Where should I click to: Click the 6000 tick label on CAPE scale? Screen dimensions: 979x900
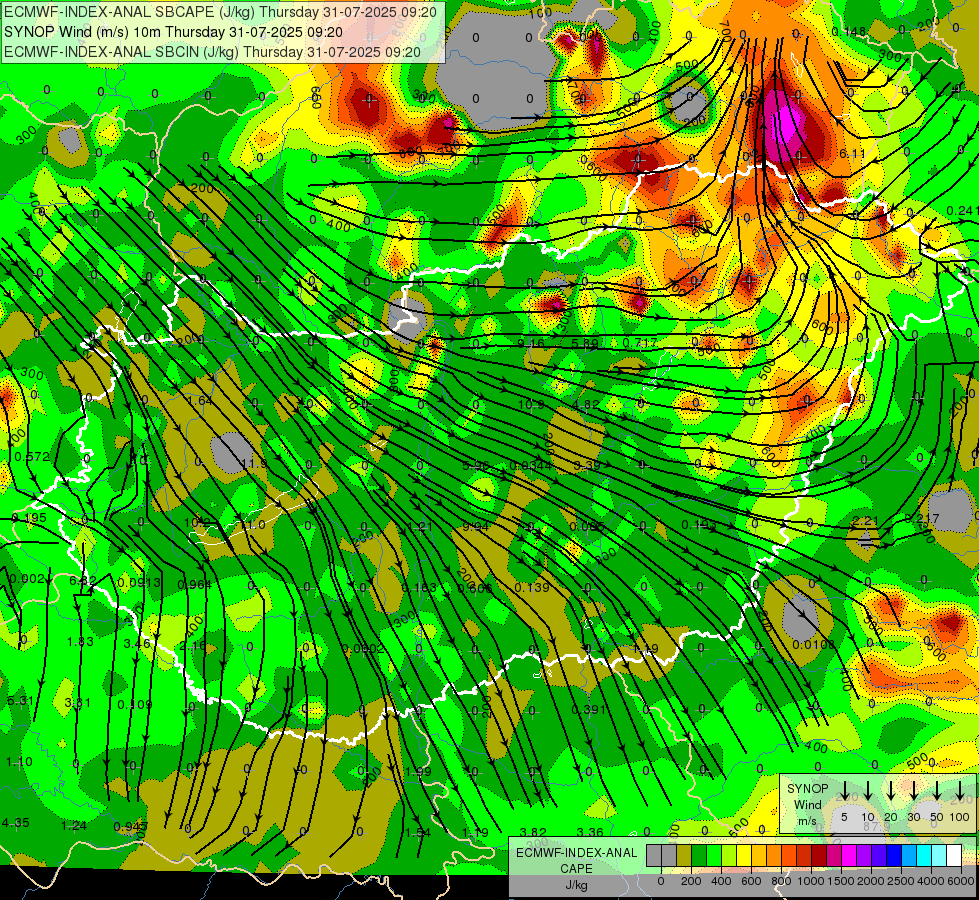[961, 881]
